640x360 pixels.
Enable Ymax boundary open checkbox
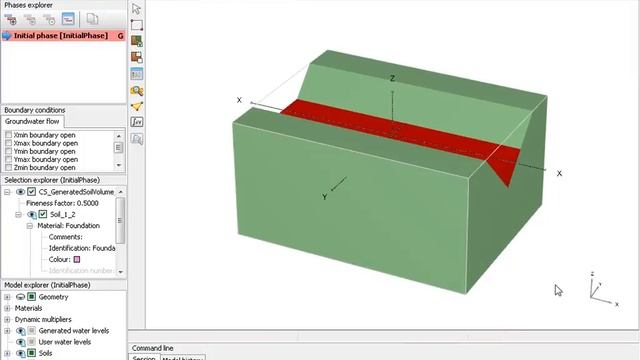point(8,160)
